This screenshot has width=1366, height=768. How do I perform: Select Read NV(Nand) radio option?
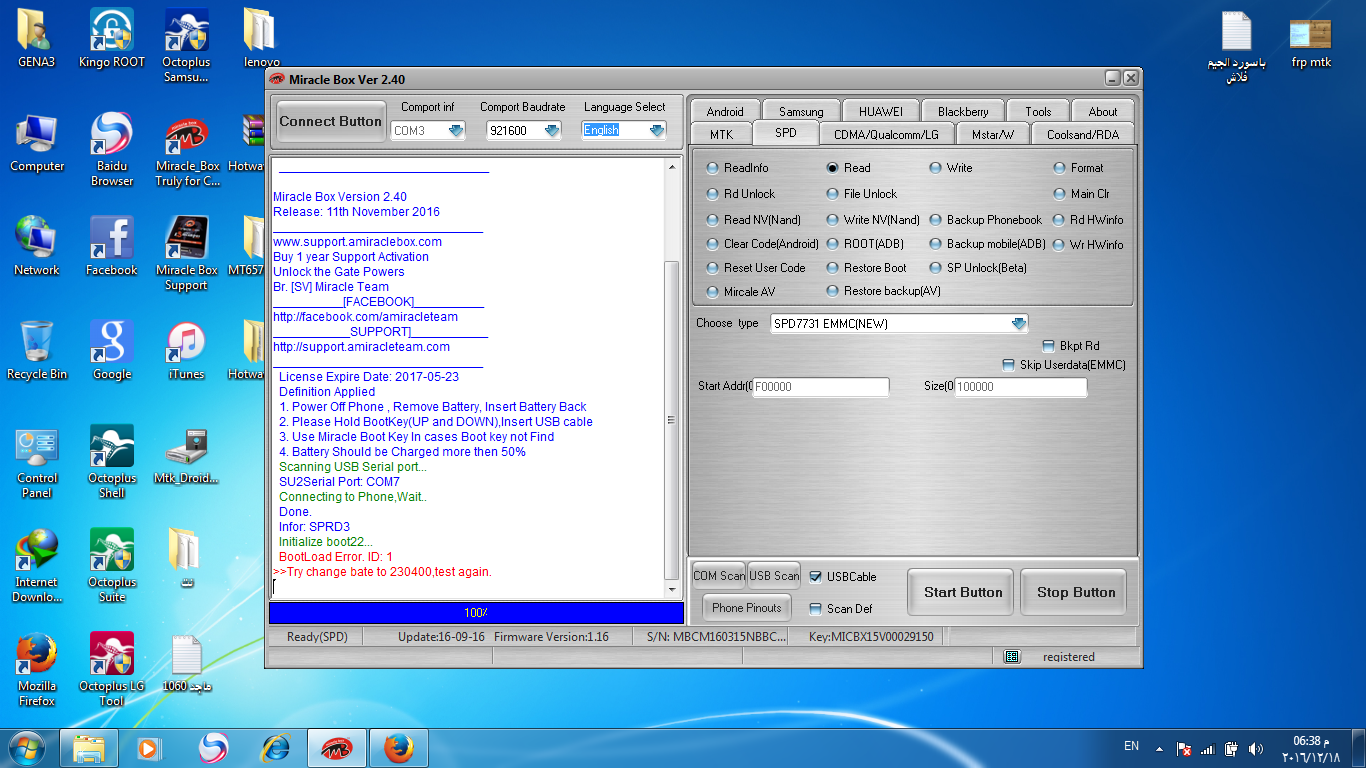pyautogui.click(x=755, y=220)
